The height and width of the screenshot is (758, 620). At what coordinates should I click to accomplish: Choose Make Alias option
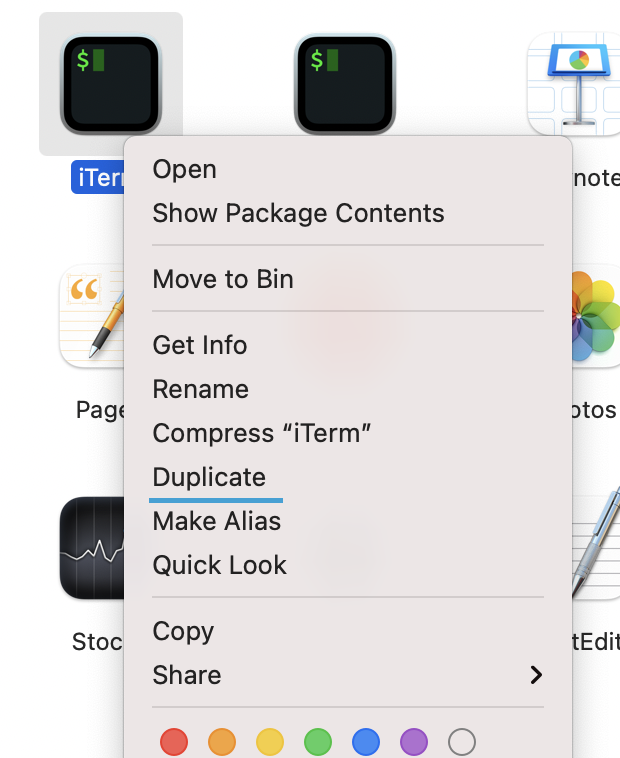pyautogui.click(x=216, y=521)
